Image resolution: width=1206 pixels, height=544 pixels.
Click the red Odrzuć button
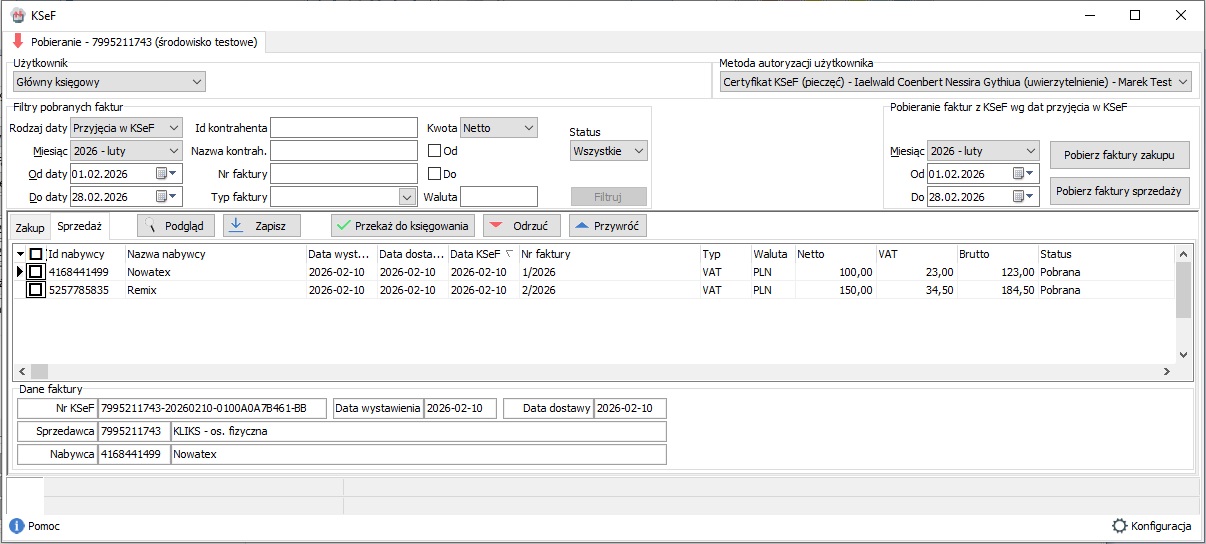[x=521, y=226]
